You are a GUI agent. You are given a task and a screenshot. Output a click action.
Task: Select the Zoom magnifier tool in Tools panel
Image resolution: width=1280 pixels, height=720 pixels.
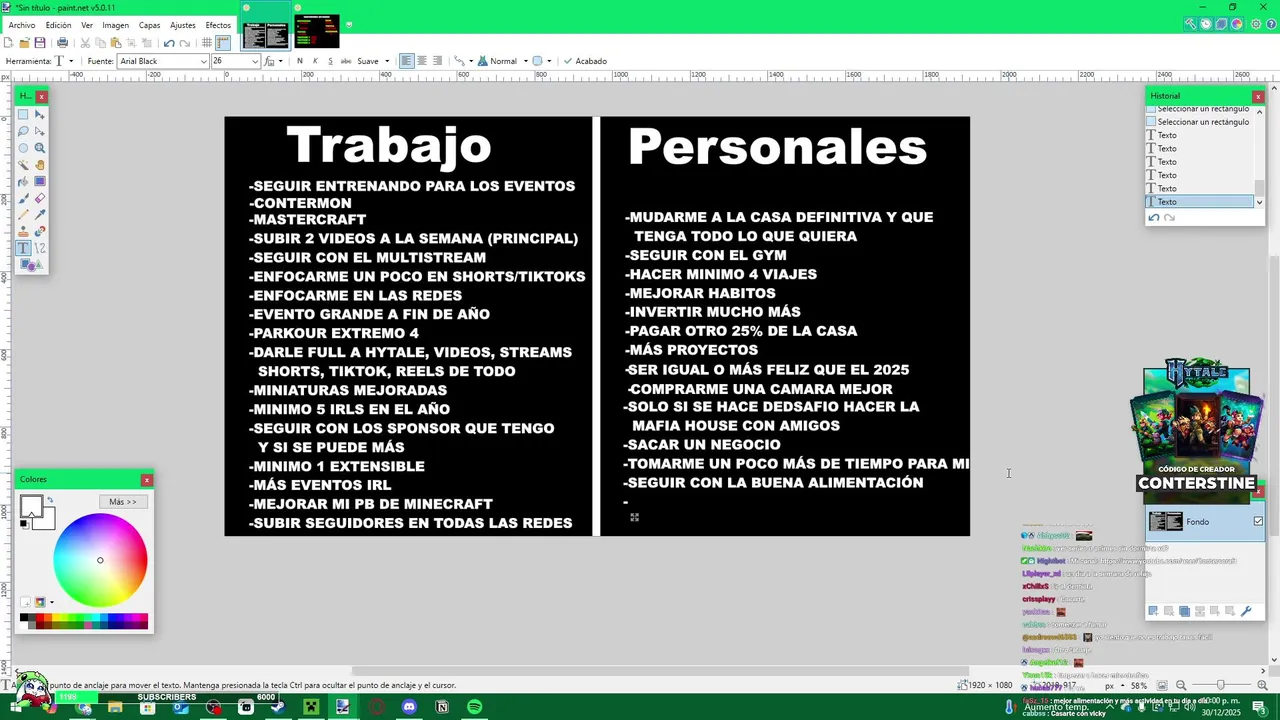click(x=40, y=148)
